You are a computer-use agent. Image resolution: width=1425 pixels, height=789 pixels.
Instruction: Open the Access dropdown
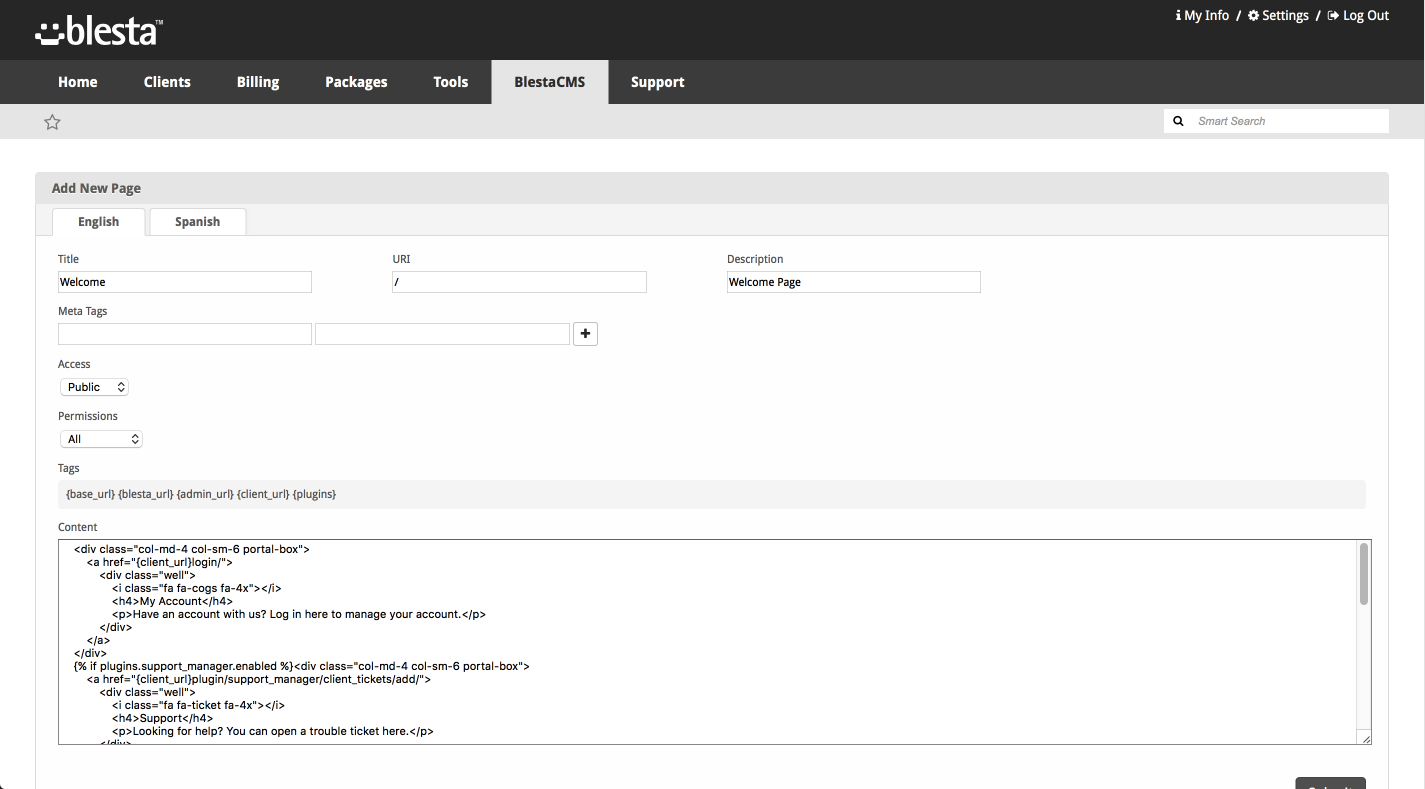(x=94, y=387)
